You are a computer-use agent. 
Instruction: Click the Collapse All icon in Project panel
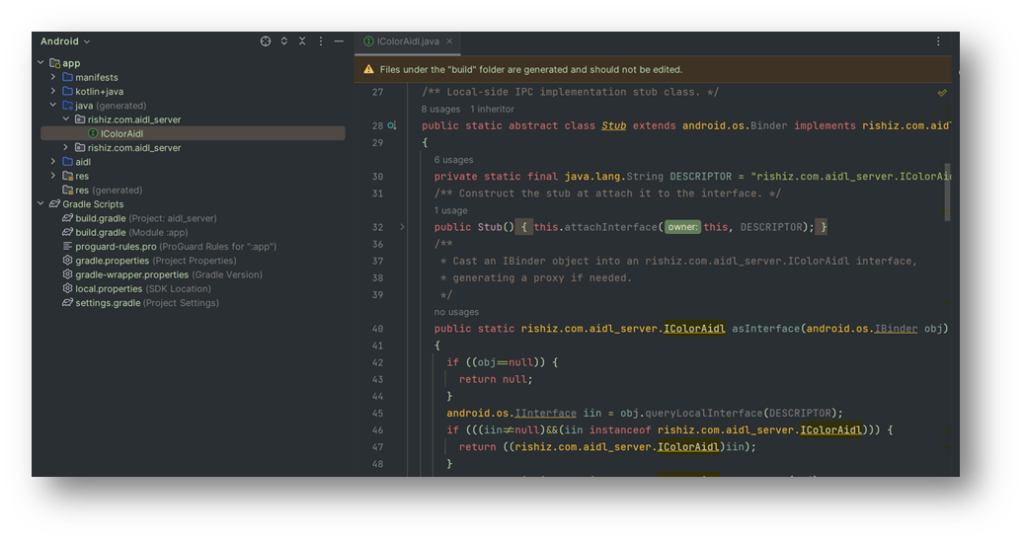[x=302, y=41]
